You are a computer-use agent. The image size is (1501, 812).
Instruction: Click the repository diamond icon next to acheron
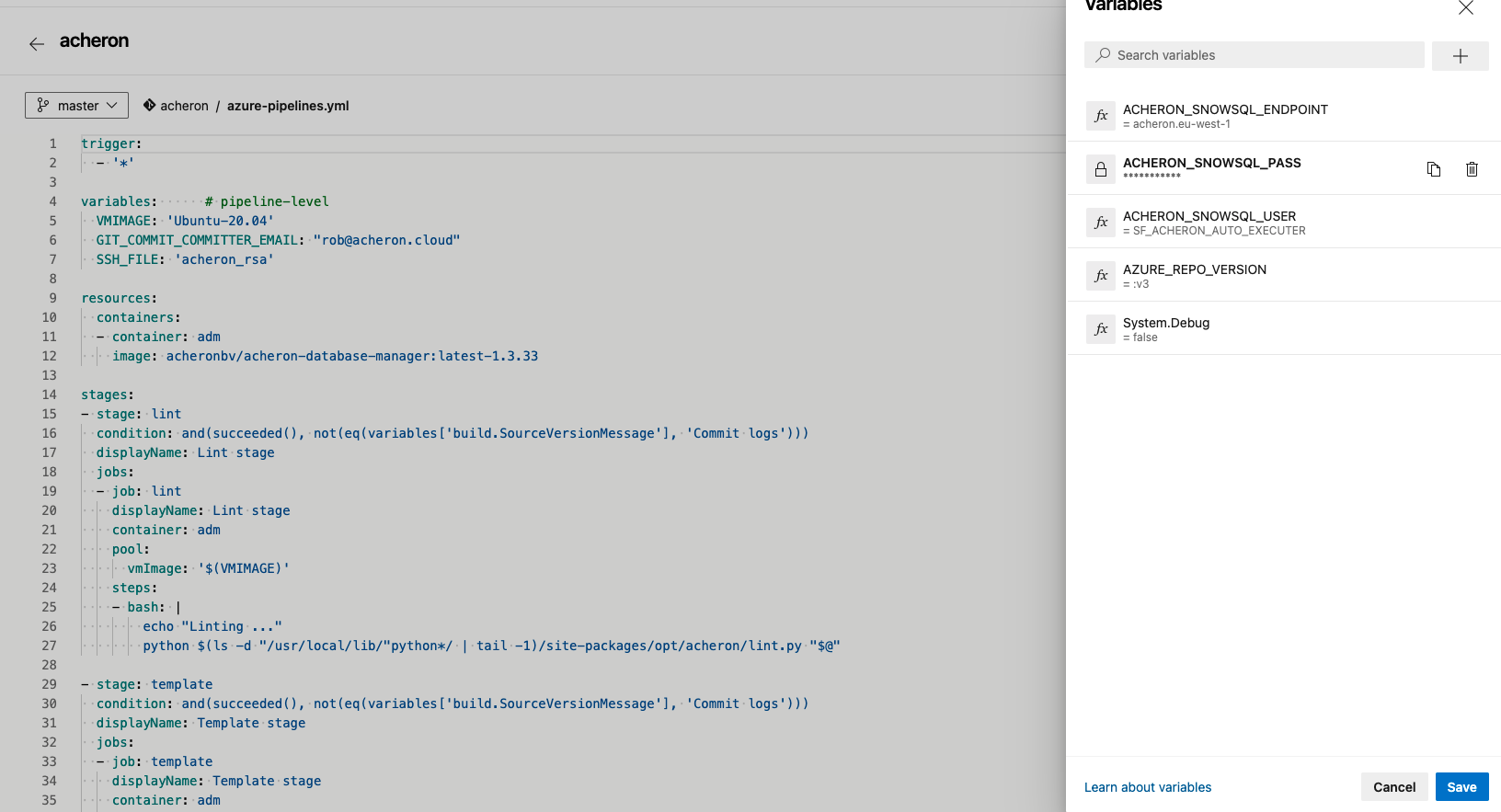pos(149,106)
